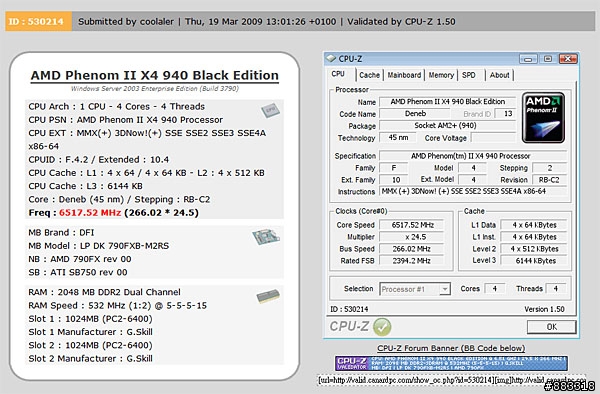Click the 'CPU Cache : L3 : 6144 KB' line

tap(85, 186)
